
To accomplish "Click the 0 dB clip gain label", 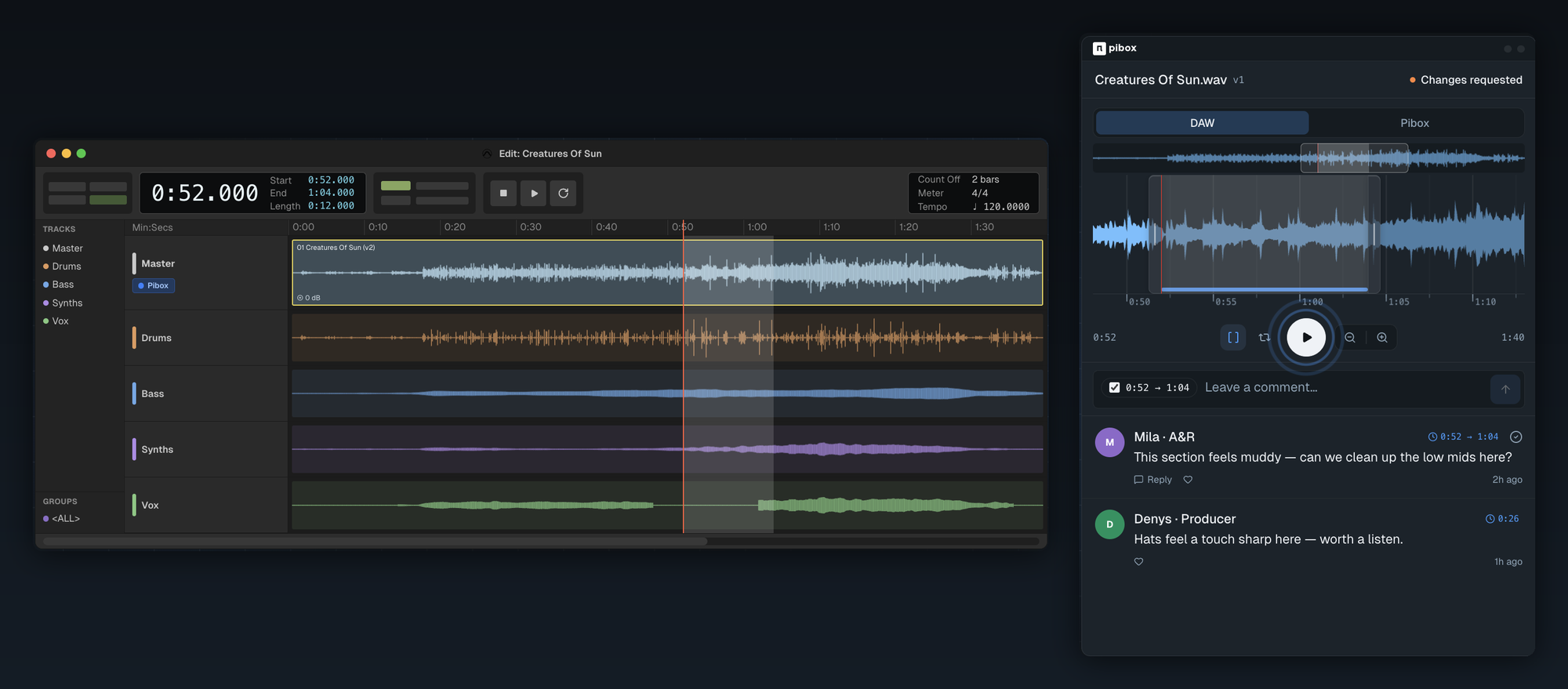I will [x=309, y=298].
